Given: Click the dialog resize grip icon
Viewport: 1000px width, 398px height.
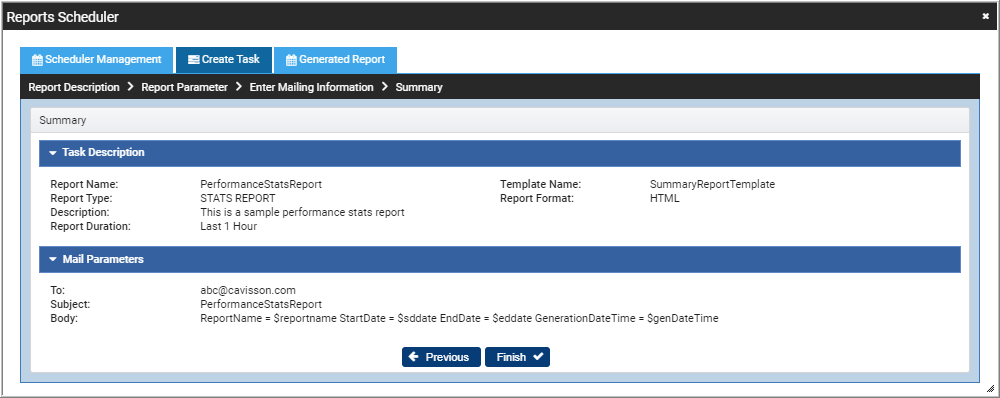Looking at the screenshot, I should click(990, 388).
